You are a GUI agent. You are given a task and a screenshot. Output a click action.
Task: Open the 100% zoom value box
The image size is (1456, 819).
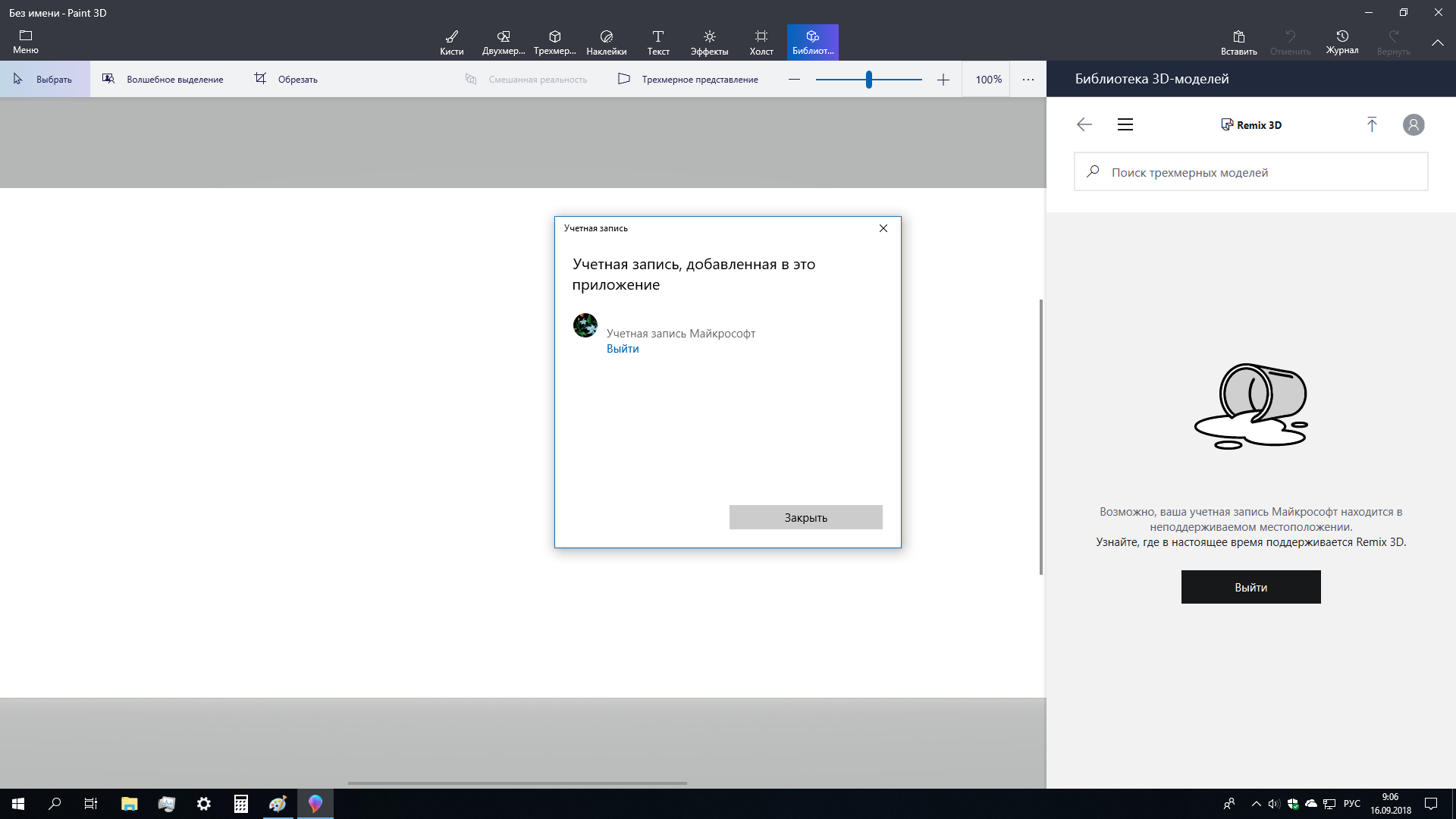[x=988, y=79]
